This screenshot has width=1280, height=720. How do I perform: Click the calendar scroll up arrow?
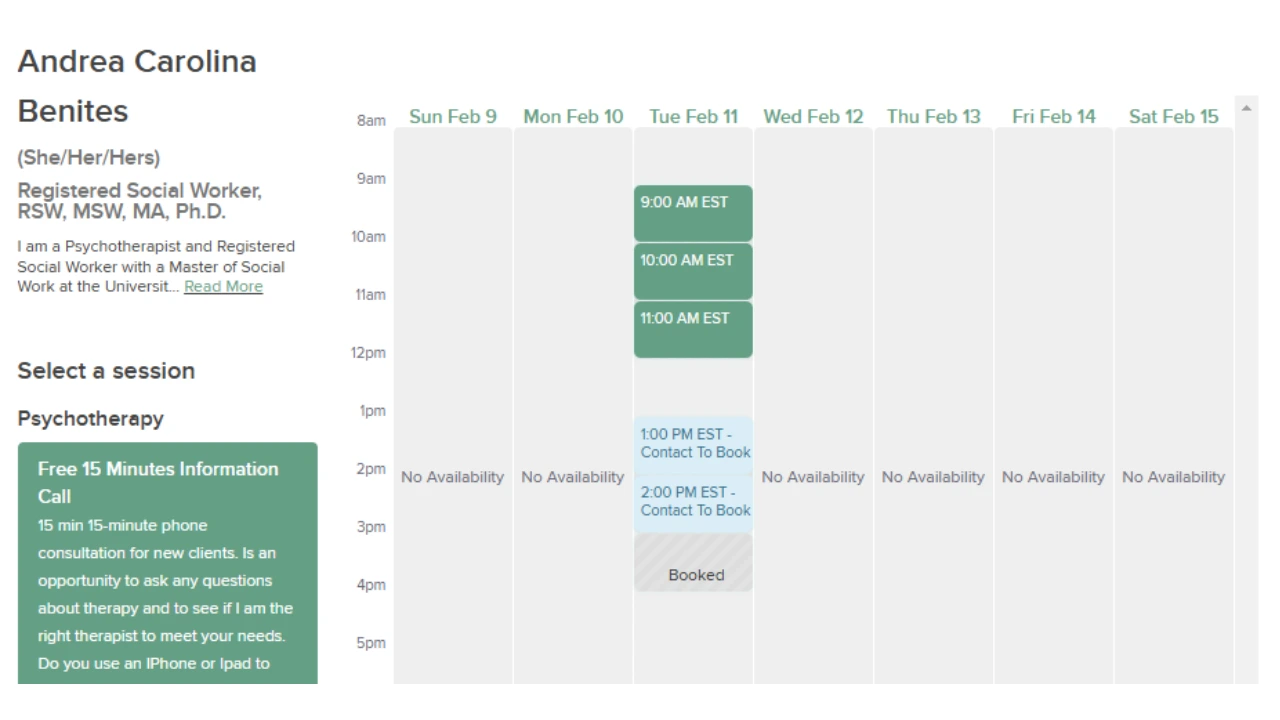click(x=1246, y=108)
